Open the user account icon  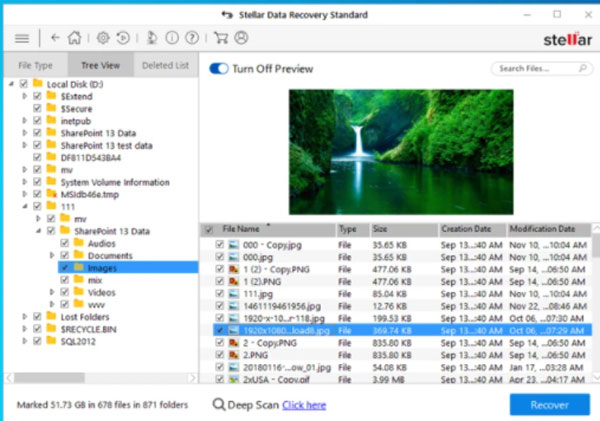point(241,38)
